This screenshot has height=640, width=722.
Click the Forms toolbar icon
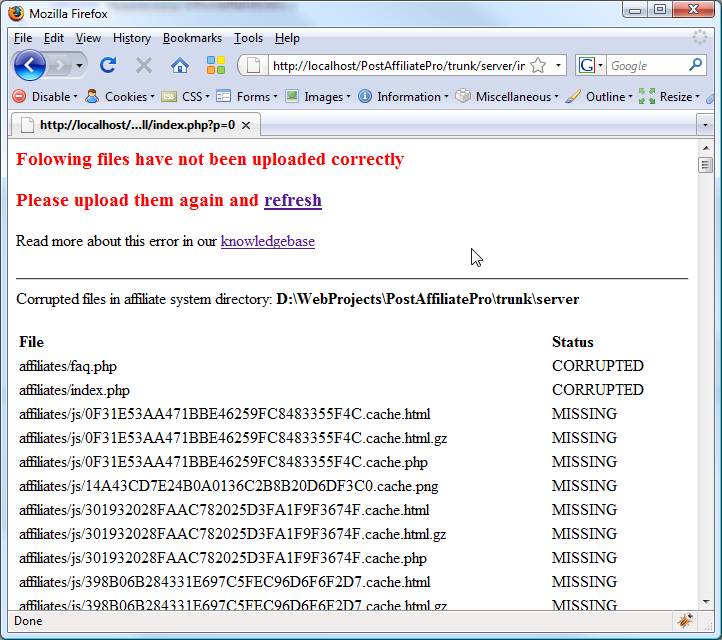click(223, 96)
